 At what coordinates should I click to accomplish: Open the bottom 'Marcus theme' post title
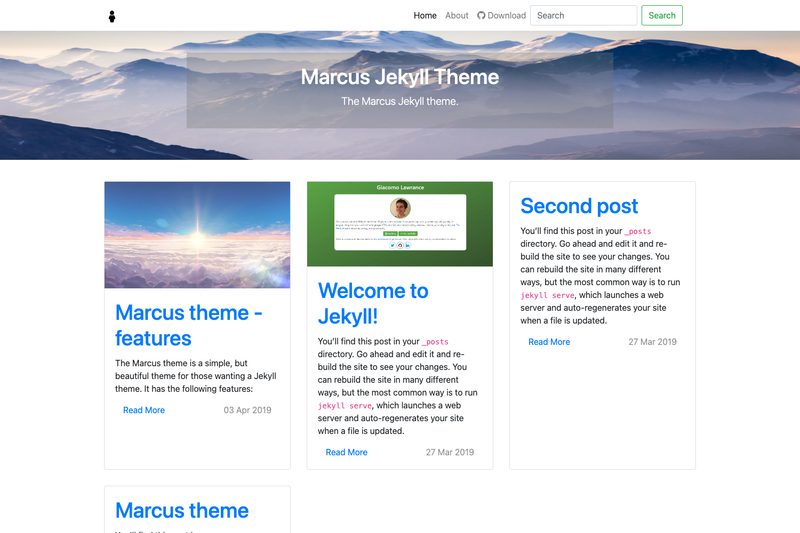pos(182,511)
